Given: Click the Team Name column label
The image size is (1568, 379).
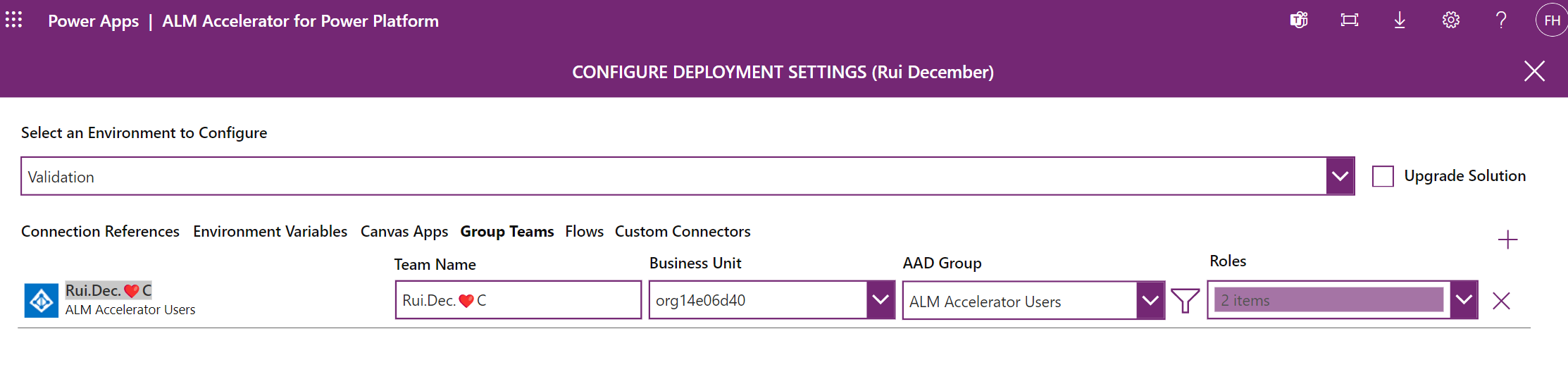Looking at the screenshot, I should point(435,264).
